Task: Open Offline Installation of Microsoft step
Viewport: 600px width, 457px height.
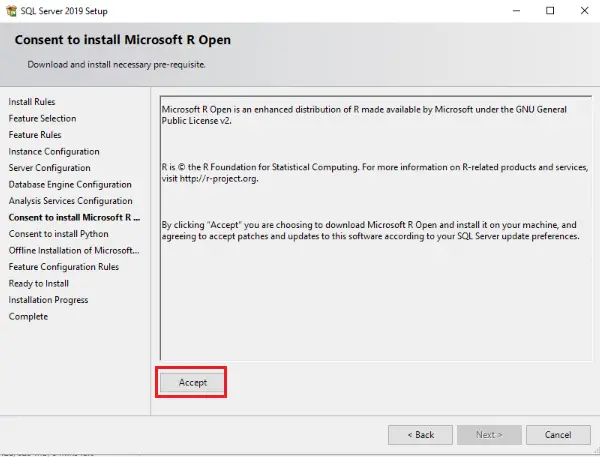Action: click(x=74, y=250)
